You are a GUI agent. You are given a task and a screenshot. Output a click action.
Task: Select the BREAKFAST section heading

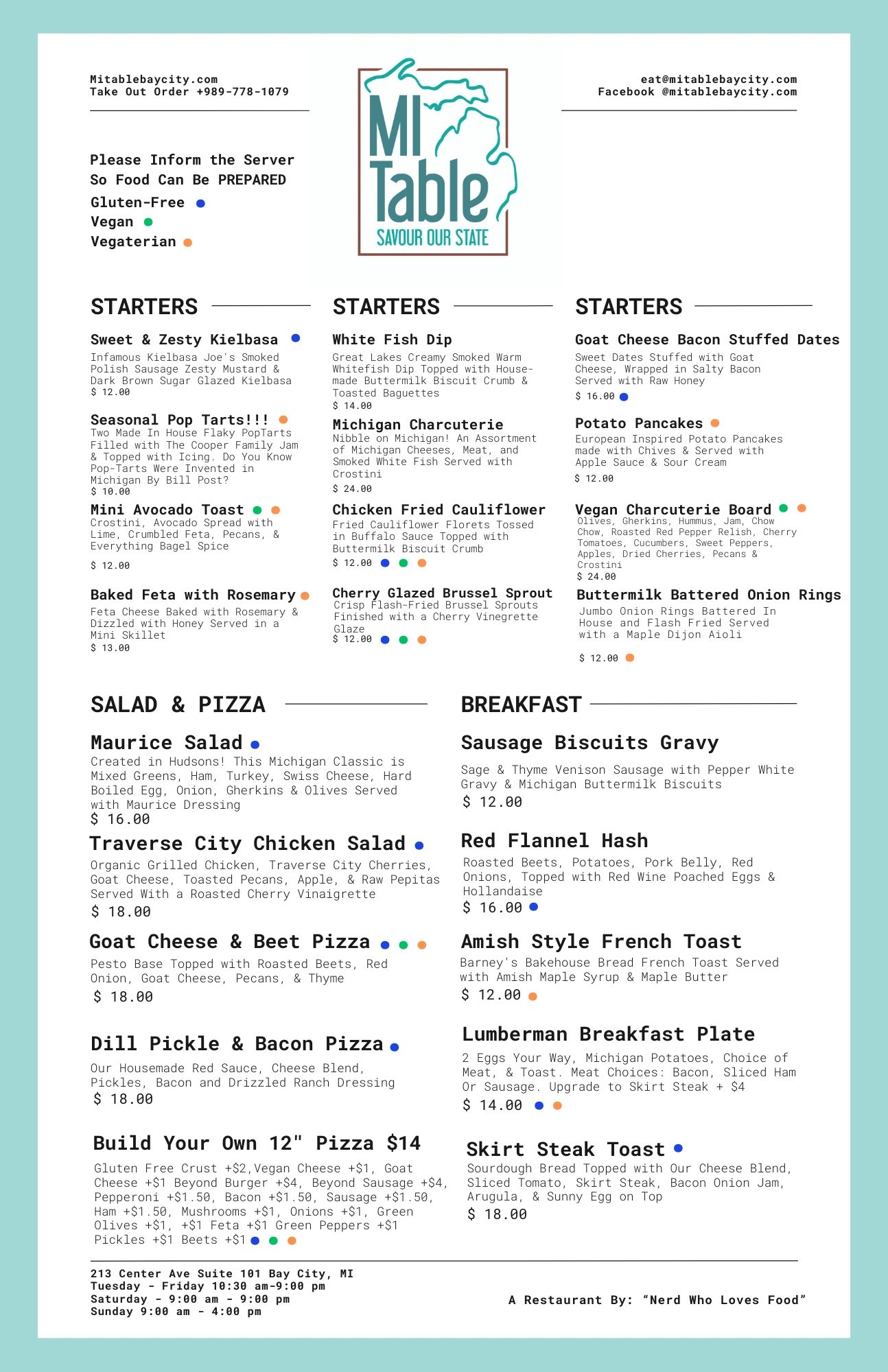click(521, 705)
